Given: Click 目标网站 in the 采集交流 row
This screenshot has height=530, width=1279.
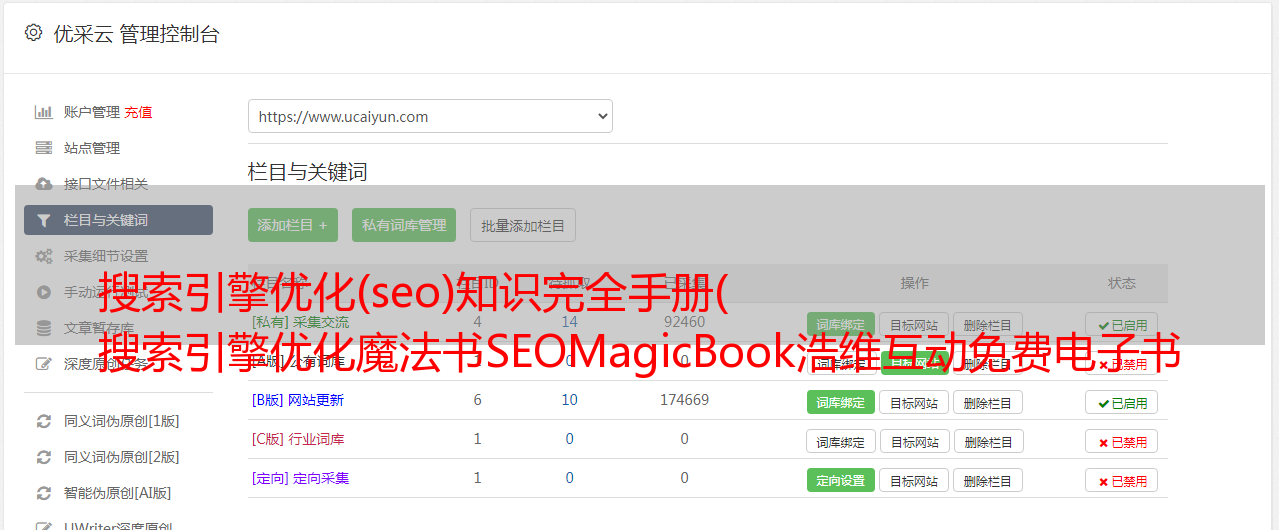Looking at the screenshot, I should click(914, 324).
